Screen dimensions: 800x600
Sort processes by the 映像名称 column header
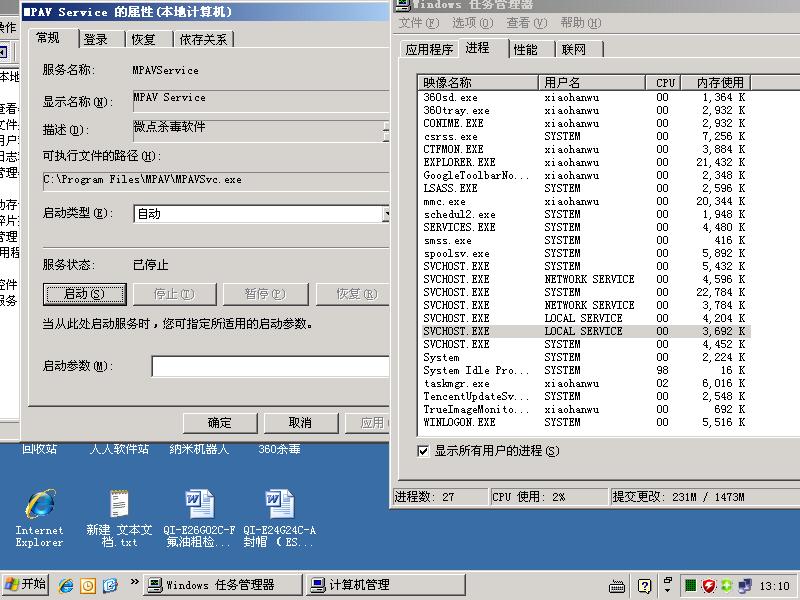click(479, 83)
